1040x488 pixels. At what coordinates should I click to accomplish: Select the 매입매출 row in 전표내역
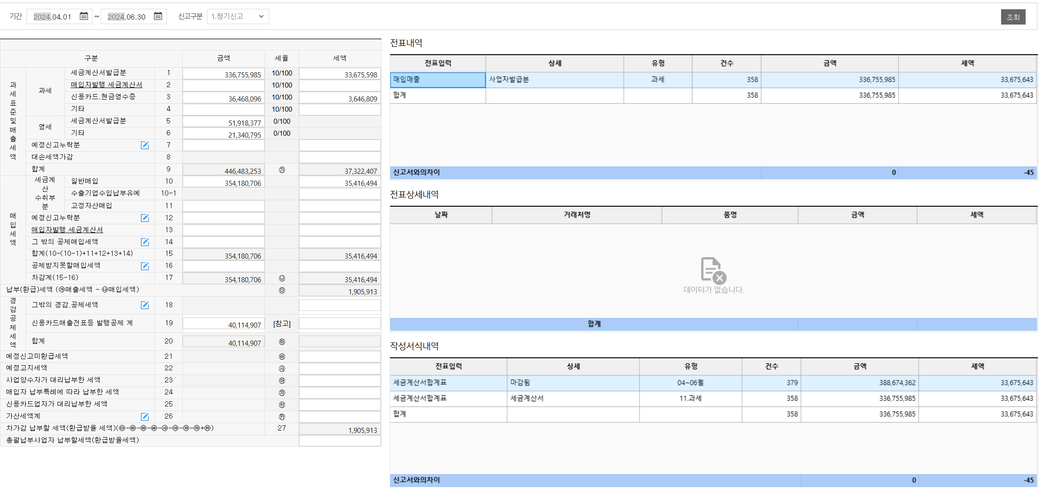click(437, 79)
